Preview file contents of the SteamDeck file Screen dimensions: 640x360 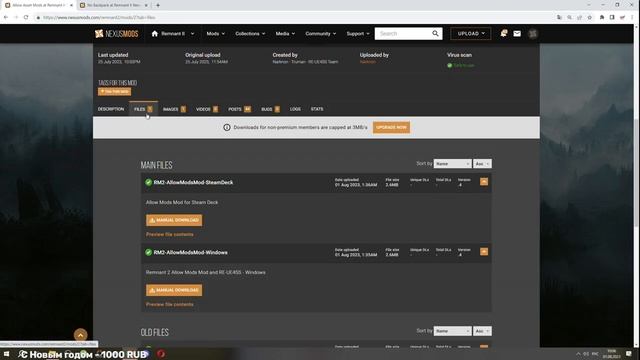tap(169, 235)
